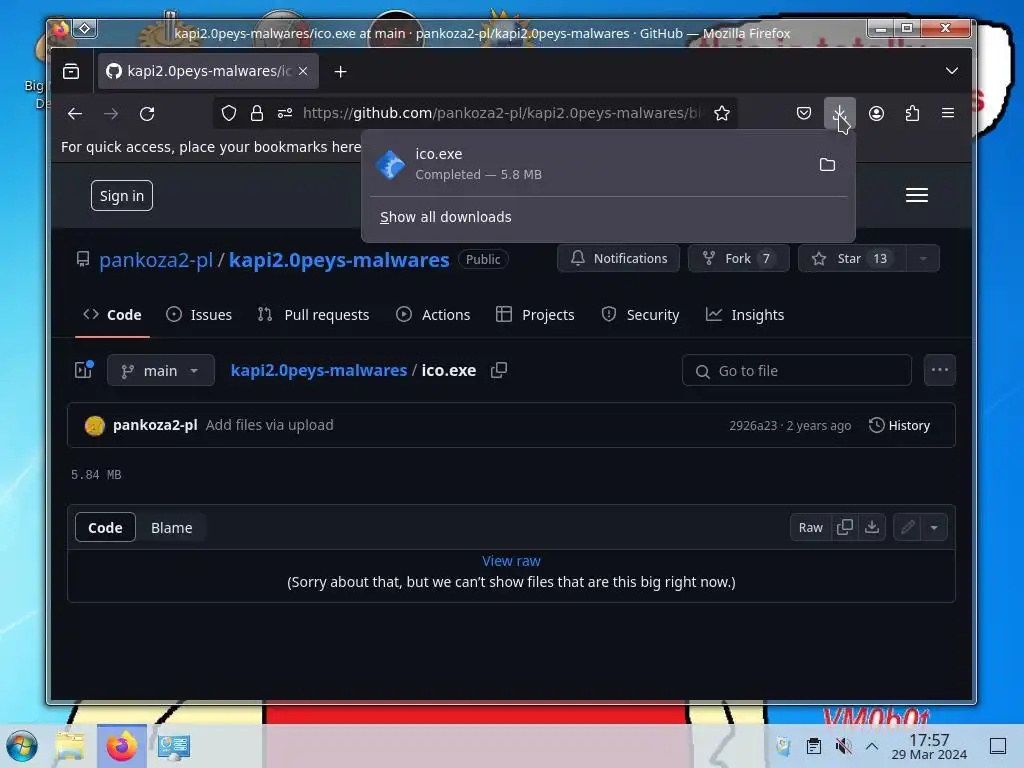Click the Notifications button

click(618, 259)
